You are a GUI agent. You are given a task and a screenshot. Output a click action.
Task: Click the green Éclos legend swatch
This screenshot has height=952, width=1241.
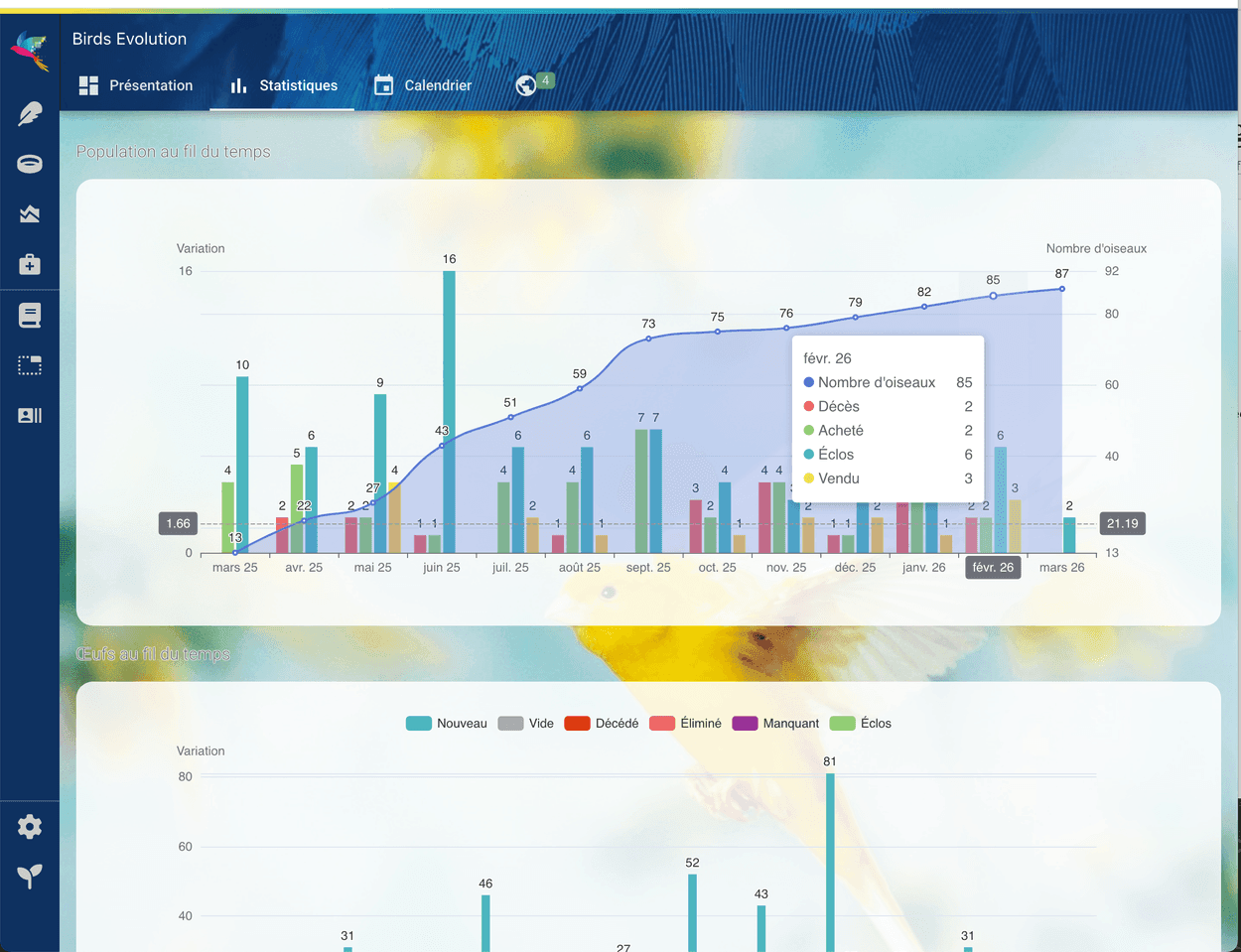(842, 724)
